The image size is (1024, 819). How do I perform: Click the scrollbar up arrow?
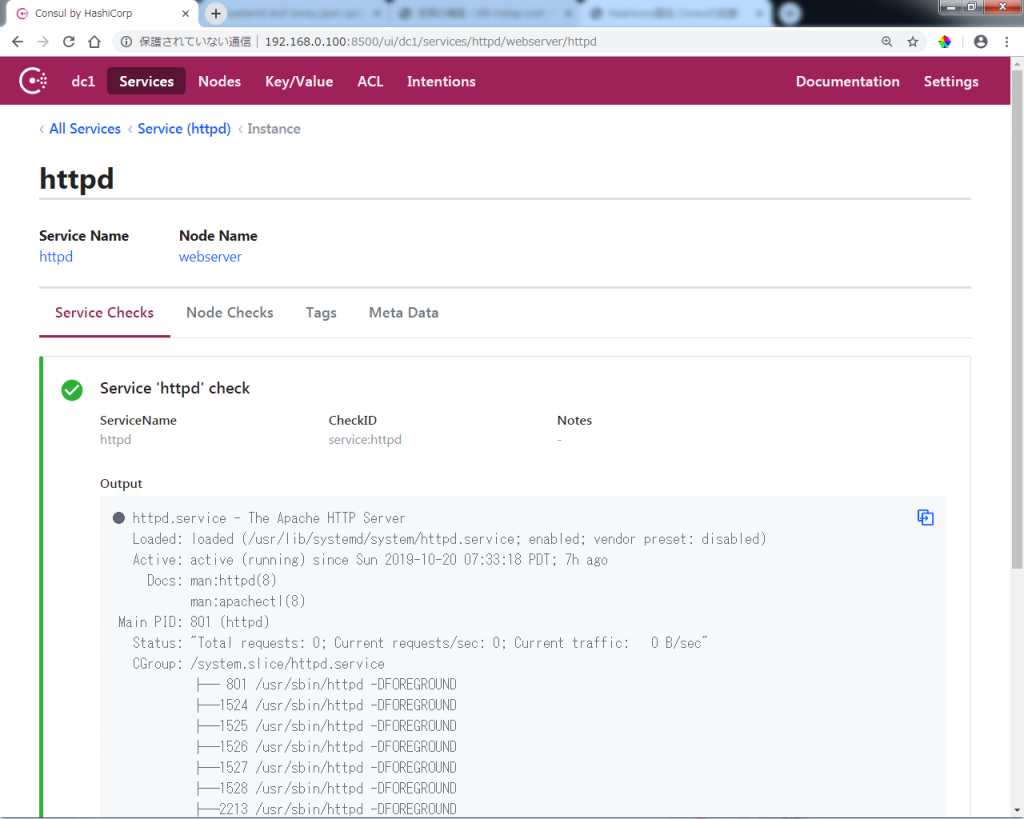(x=1017, y=63)
